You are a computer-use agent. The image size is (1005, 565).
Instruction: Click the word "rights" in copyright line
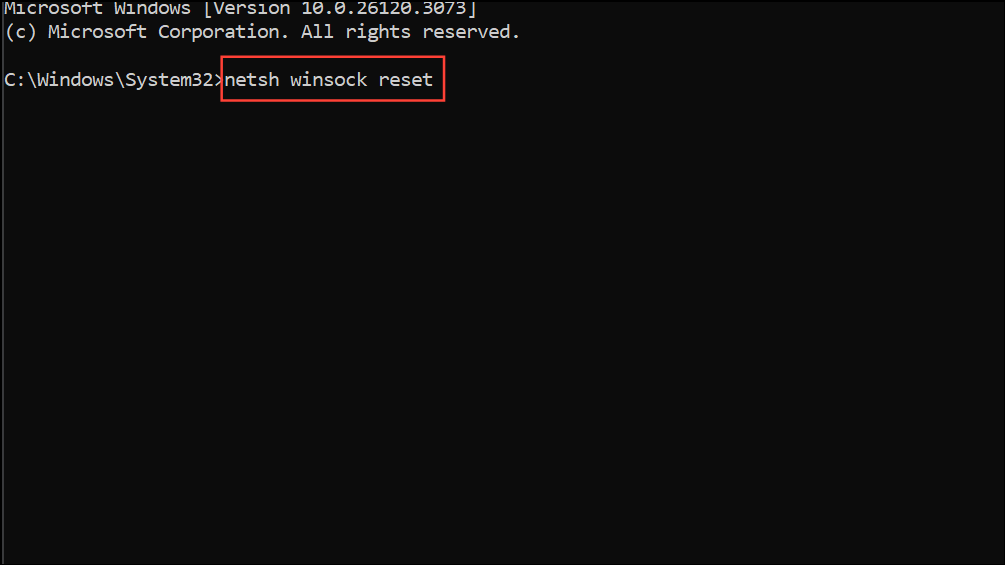(x=378, y=32)
